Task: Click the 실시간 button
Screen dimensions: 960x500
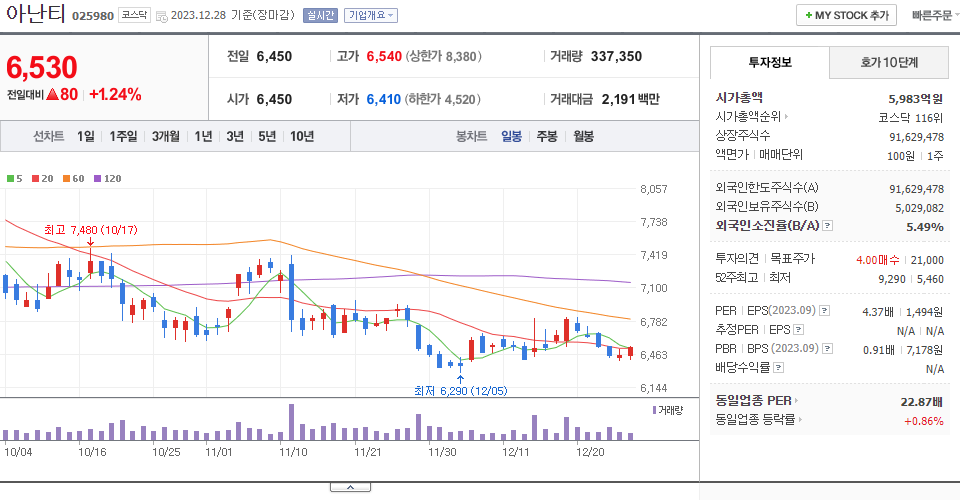Action: pyautogui.click(x=320, y=15)
